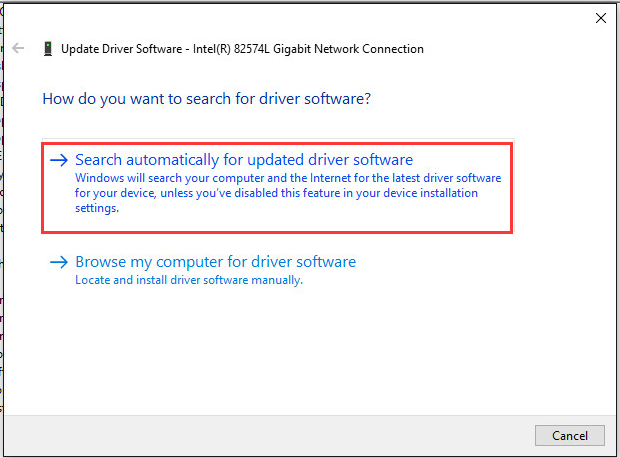Click the resize grip in the bottom-right corner

click(x=613, y=452)
